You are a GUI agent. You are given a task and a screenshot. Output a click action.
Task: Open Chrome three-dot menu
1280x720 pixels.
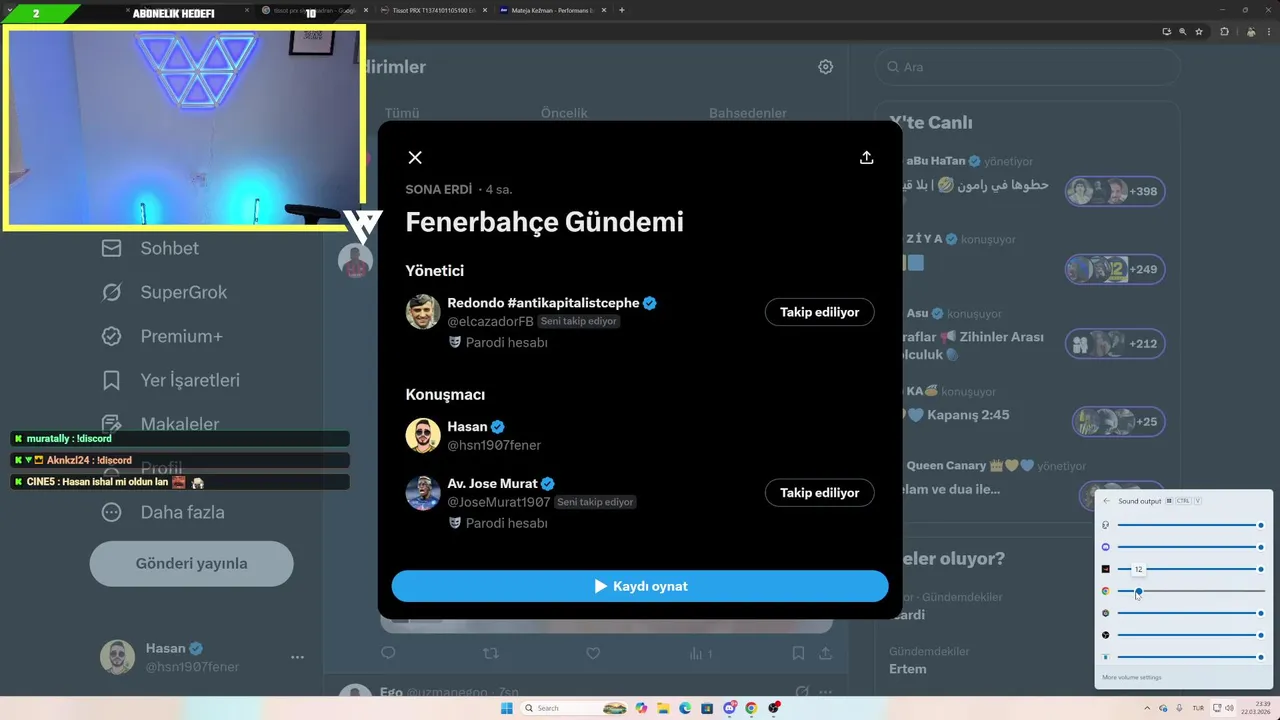[x=1267, y=31]
